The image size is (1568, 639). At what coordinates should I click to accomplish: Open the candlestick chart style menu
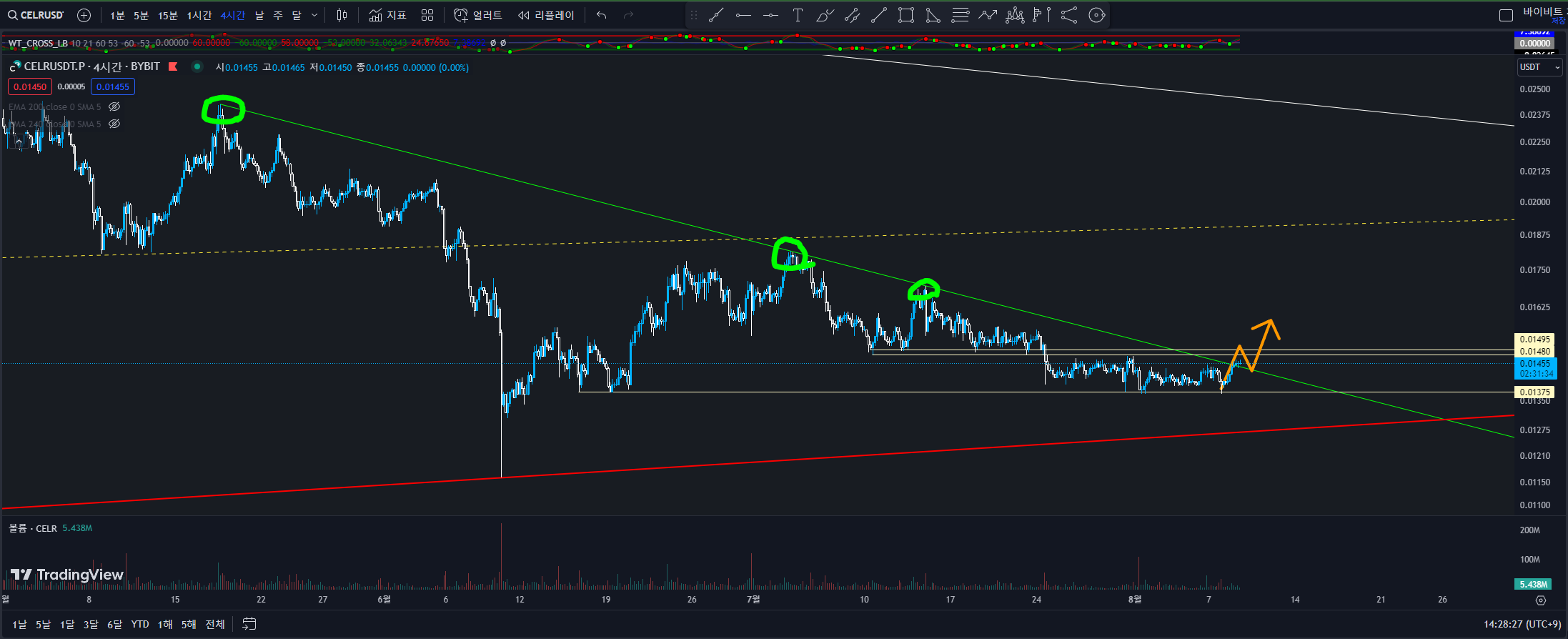coord(342,15)
